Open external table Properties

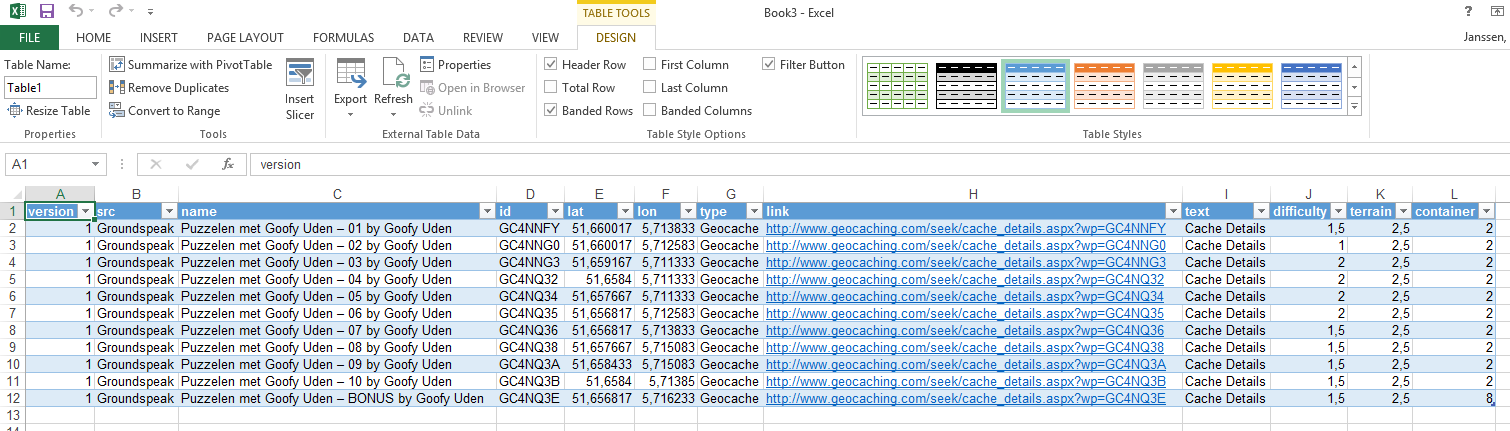455,64
